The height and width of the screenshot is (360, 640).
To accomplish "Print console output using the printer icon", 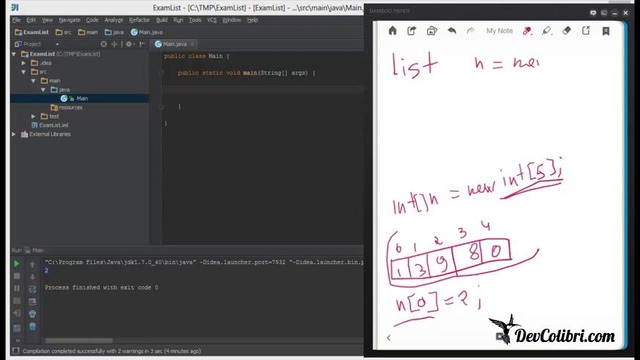I will (32, 314).
